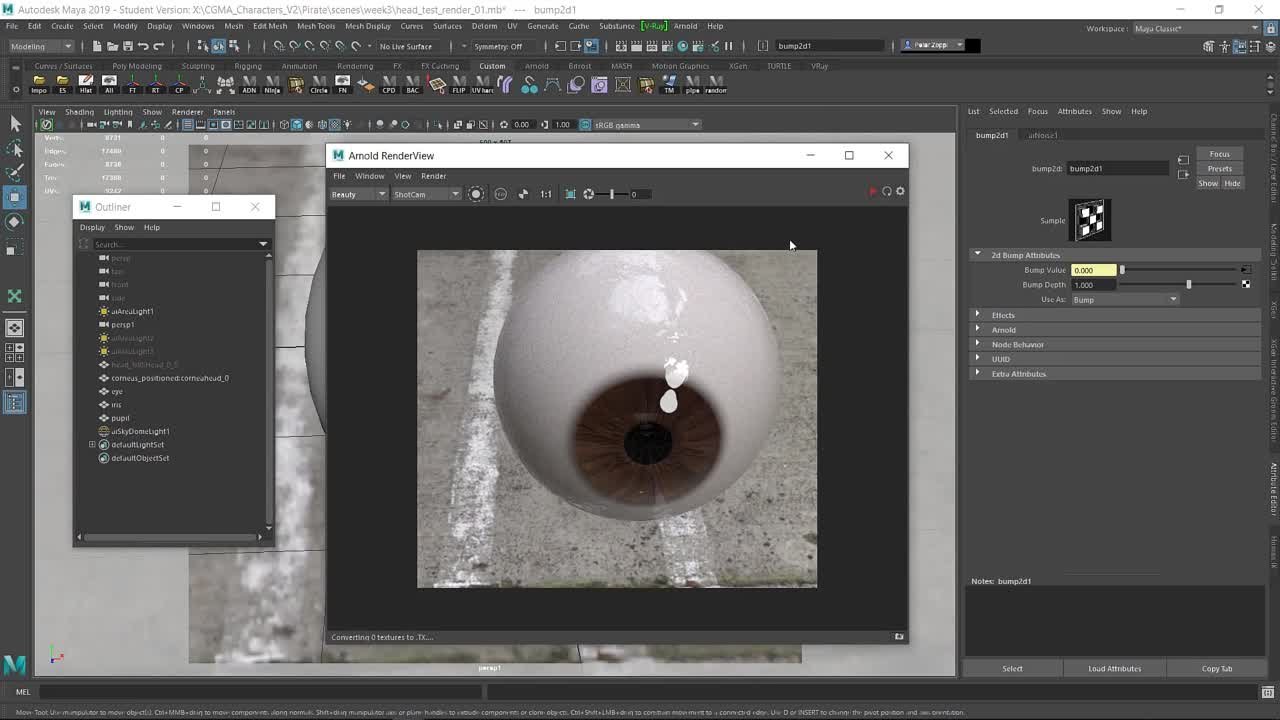Click the Bump Depth slider
The image size is (1280, 720).
1180,285
